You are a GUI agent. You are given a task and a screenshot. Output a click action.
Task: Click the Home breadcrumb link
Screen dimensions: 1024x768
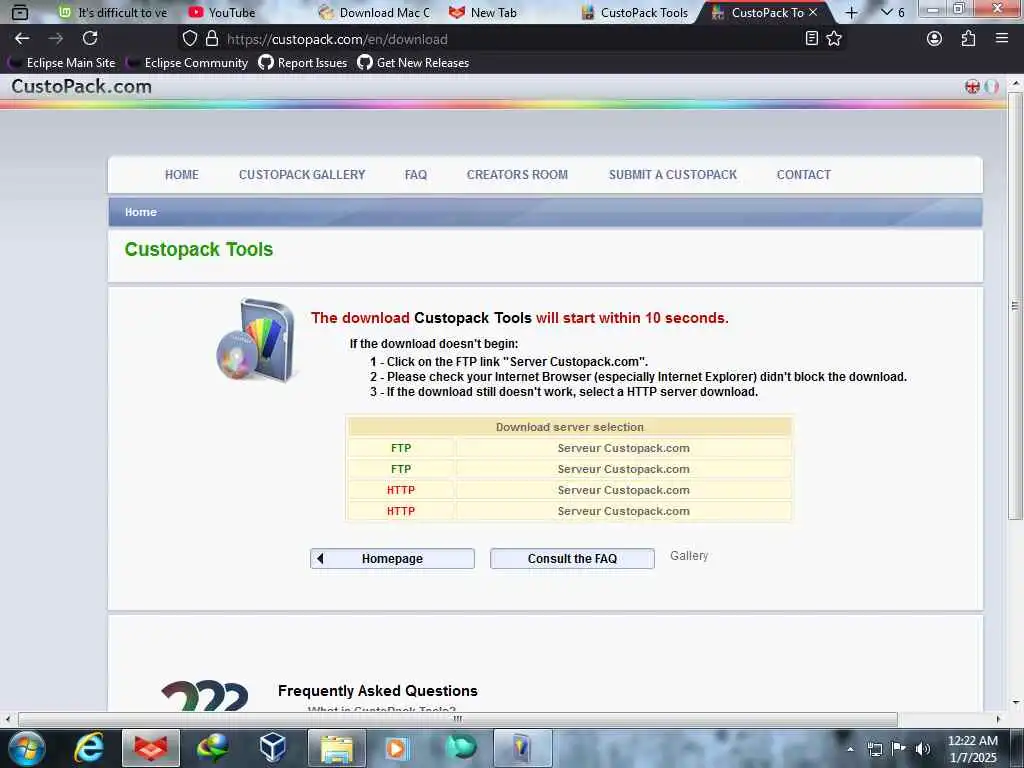pyautogui.click(x=140, y=212)
